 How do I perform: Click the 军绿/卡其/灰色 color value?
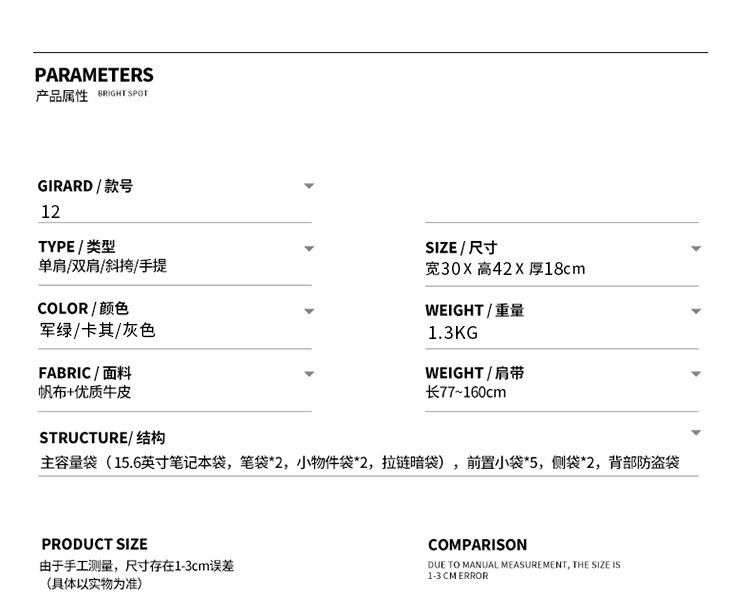[97, 330]
